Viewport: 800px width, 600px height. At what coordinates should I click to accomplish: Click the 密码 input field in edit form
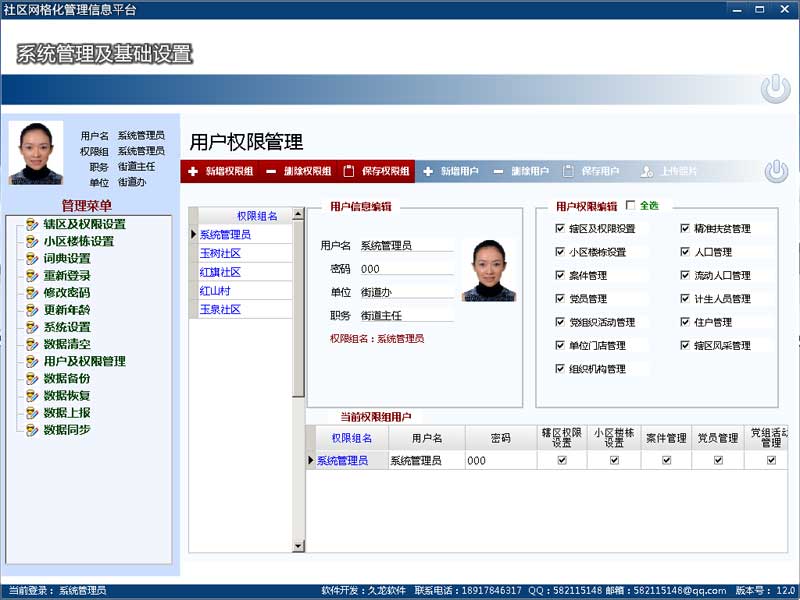(407, 269)
